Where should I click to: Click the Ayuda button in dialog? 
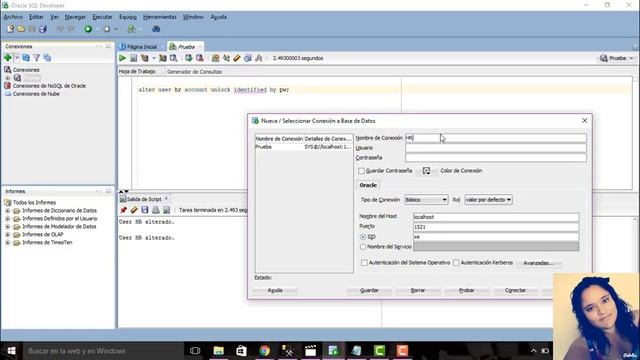(275, 290)
